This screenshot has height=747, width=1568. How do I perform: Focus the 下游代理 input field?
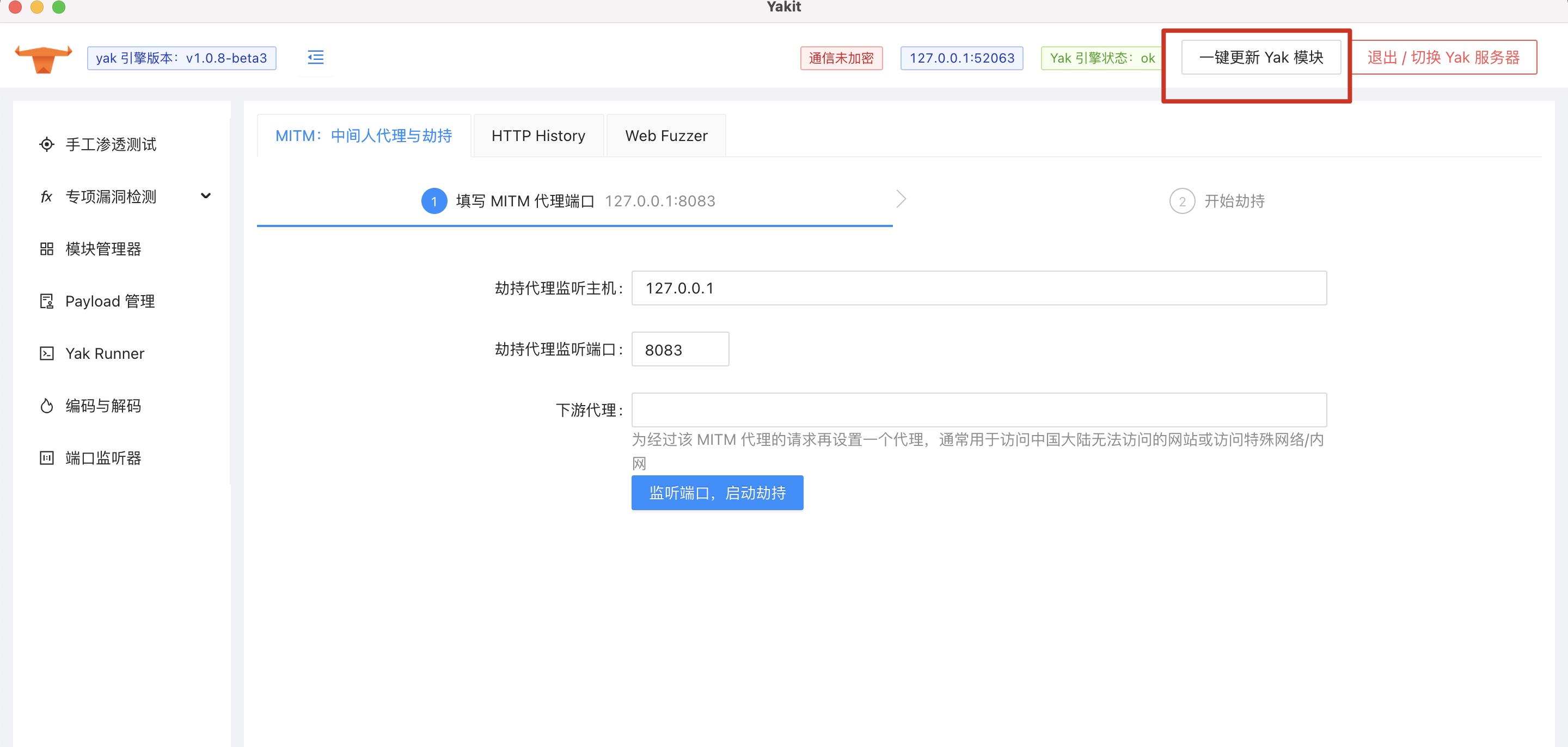(978, 410)
